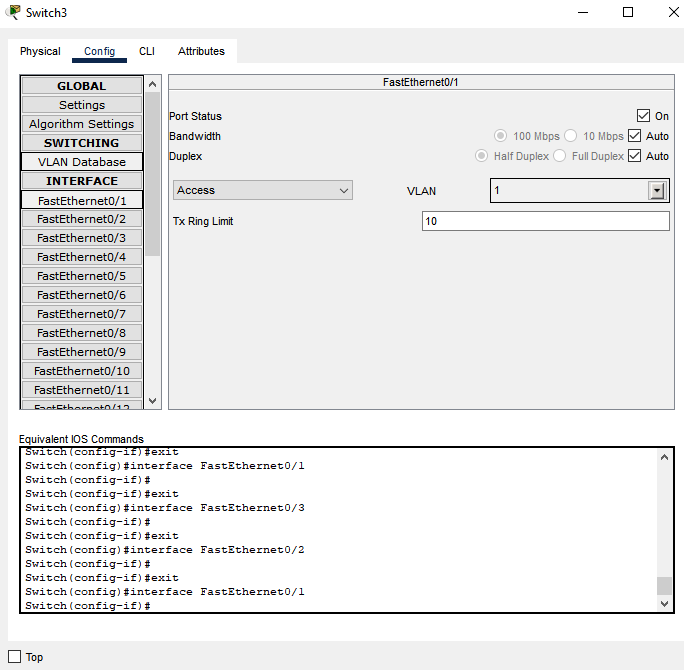
Task: Select interface FastEthernet0/8
Action: click(82, 333)
